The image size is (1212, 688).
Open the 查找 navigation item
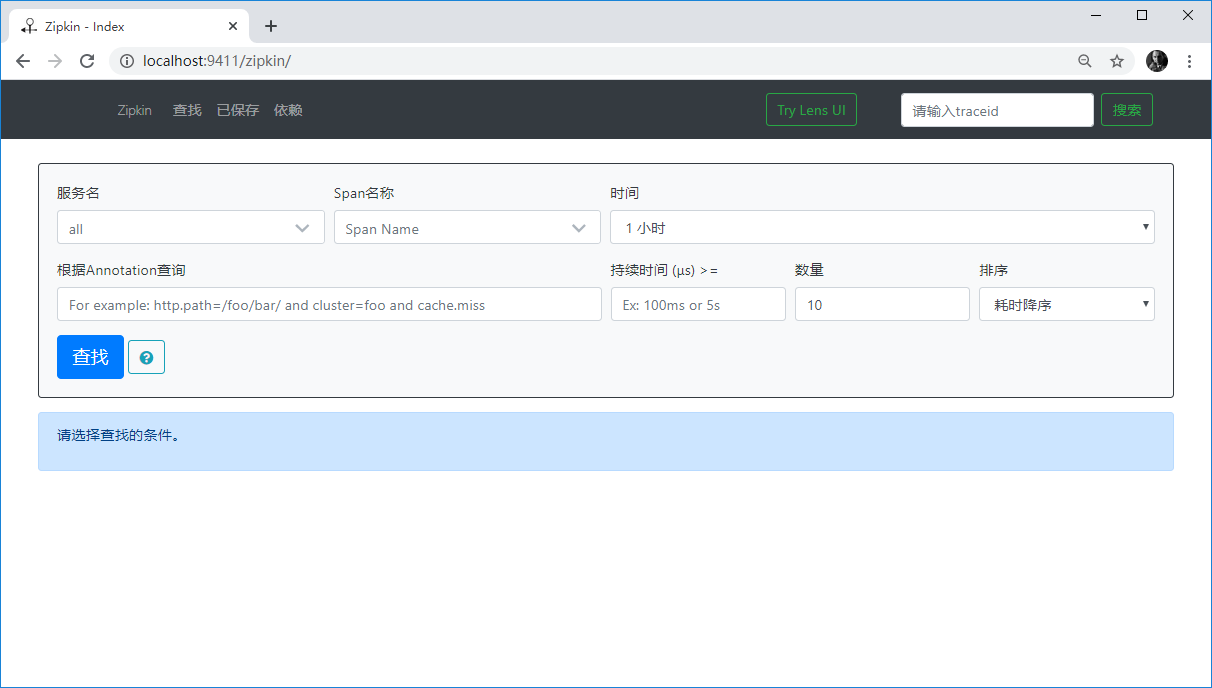point(187,110)
